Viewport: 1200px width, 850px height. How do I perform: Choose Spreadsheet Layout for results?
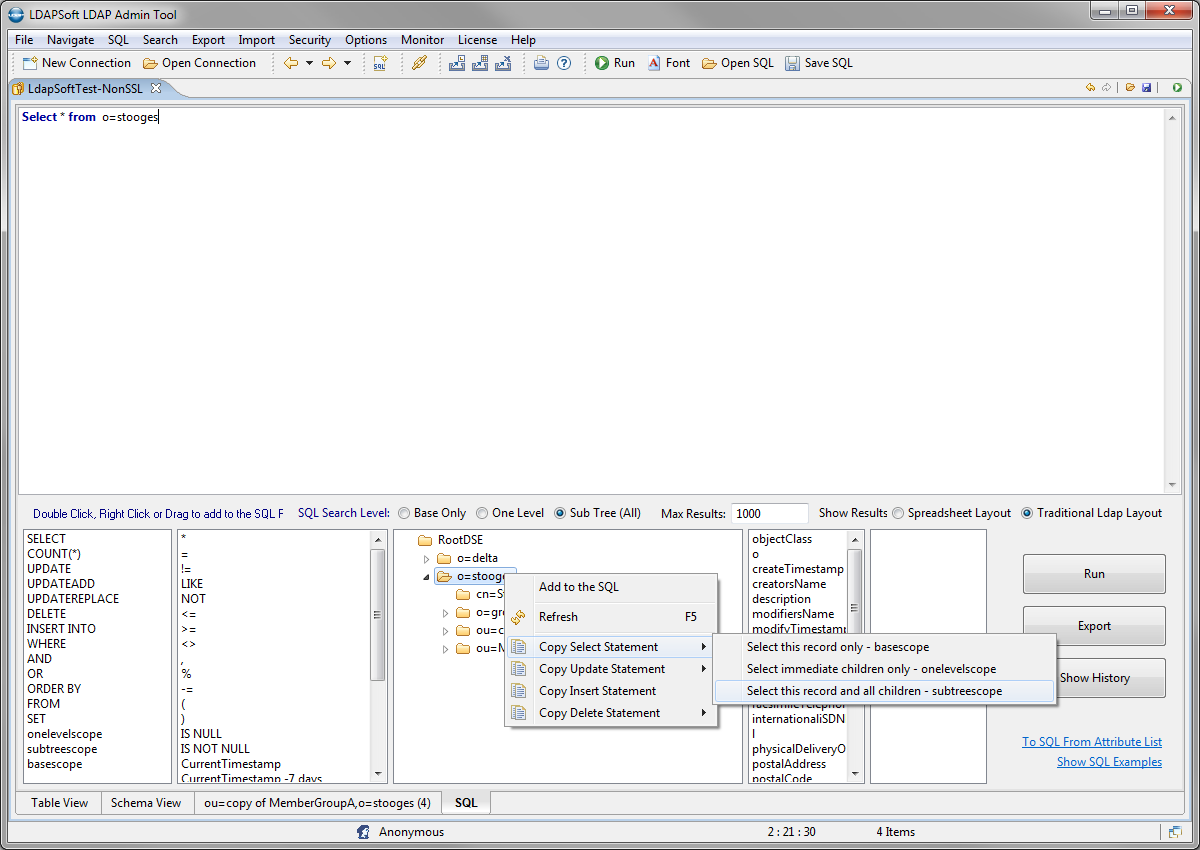pos(898,513)
